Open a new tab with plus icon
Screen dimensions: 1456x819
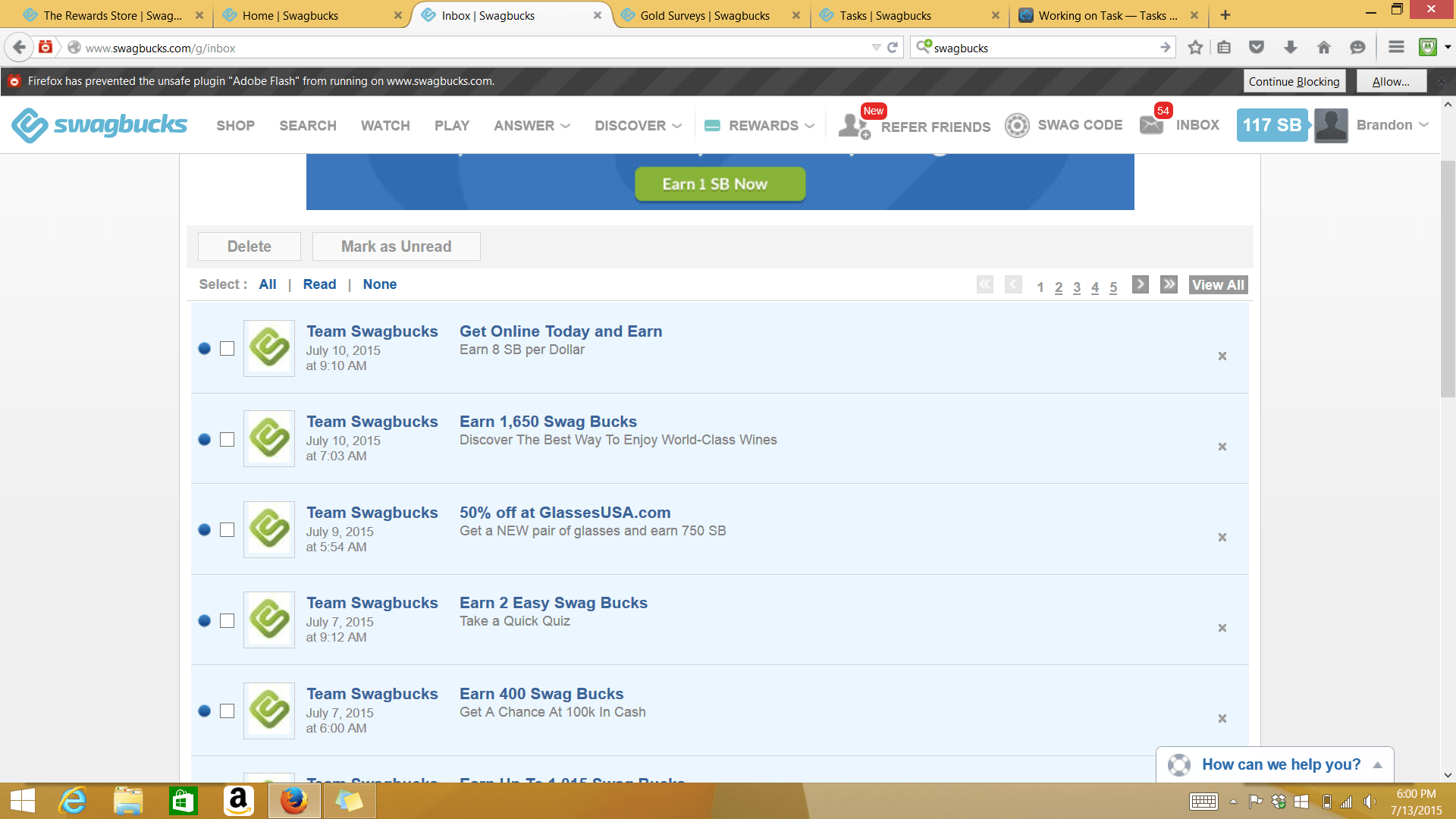click(1225, 15)
